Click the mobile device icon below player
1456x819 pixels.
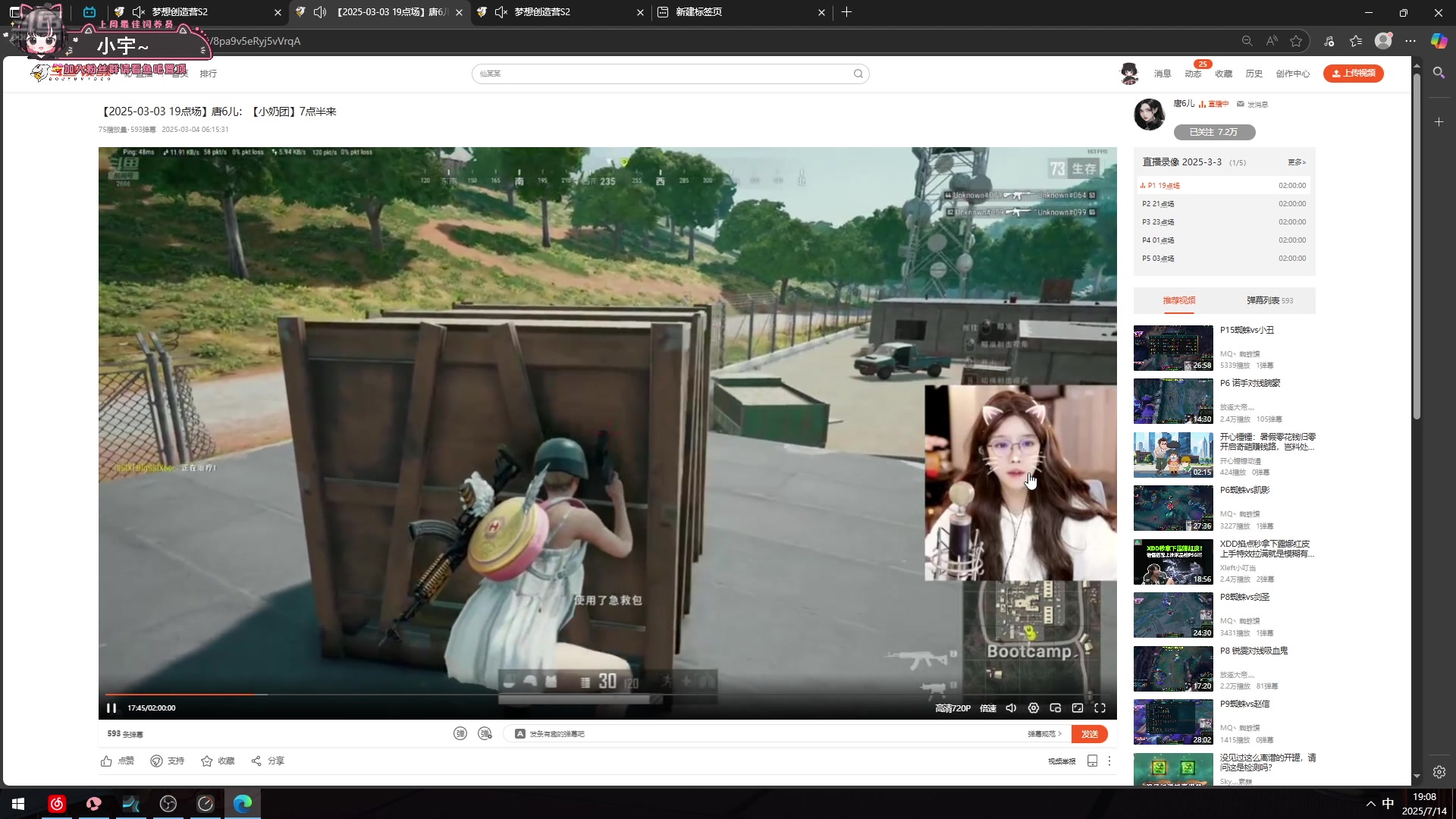coord(1093,761)
